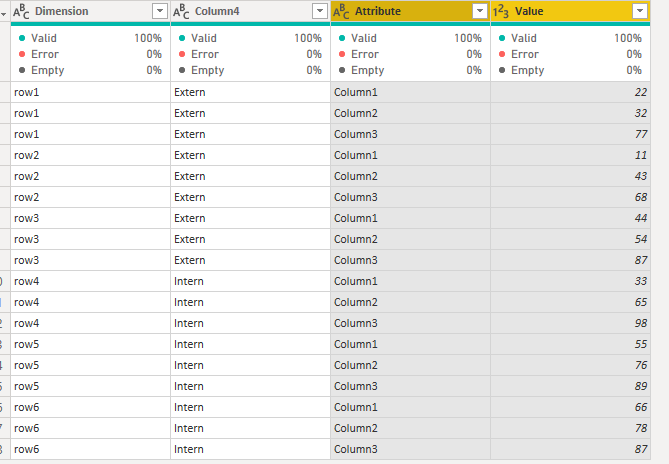The height and width of the screenshot is (464, 669).
Task: Click the value cell 76
Action: click(x=570, y=365)
